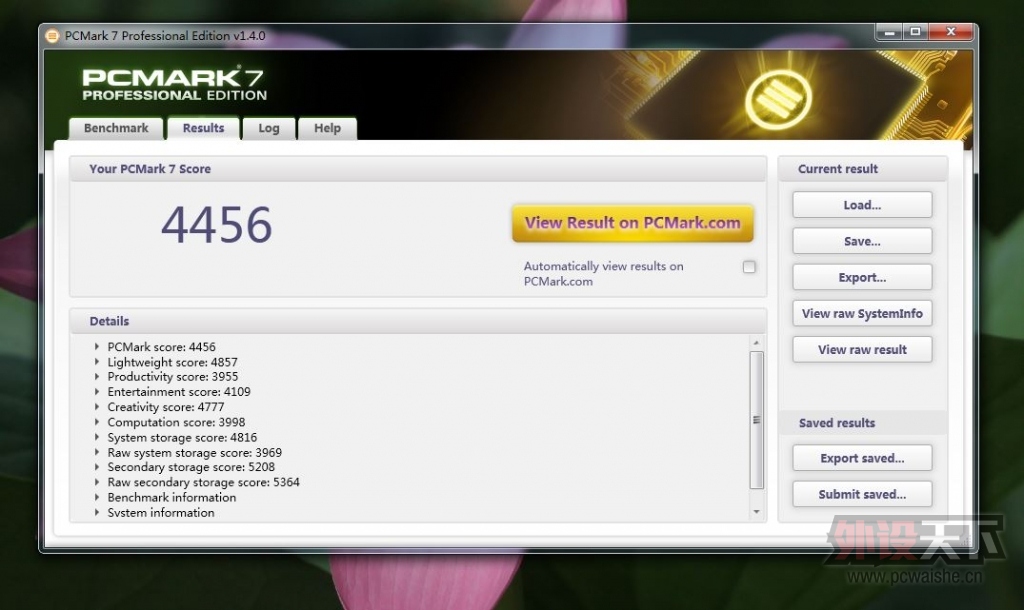Image resolution: width=1024 pixels, height=610 pixels.
Task: Maximize the PCMark 7 window
Action: tap(915, 32)
